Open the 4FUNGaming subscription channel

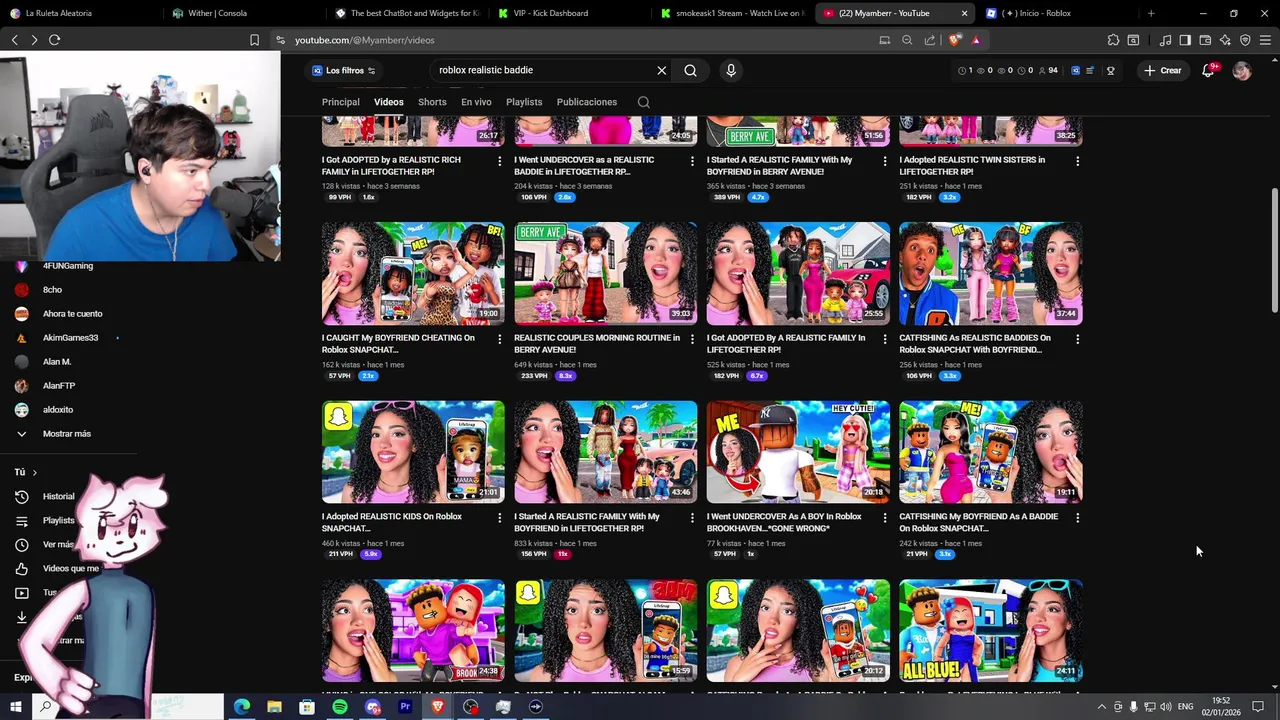click(x=68, y=266)
